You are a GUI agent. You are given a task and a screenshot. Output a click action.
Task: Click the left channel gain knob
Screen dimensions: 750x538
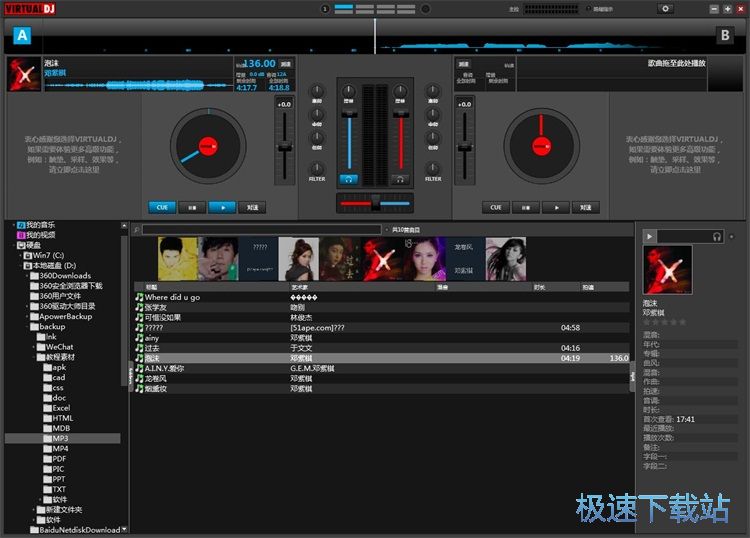click(x=349, y=91)
